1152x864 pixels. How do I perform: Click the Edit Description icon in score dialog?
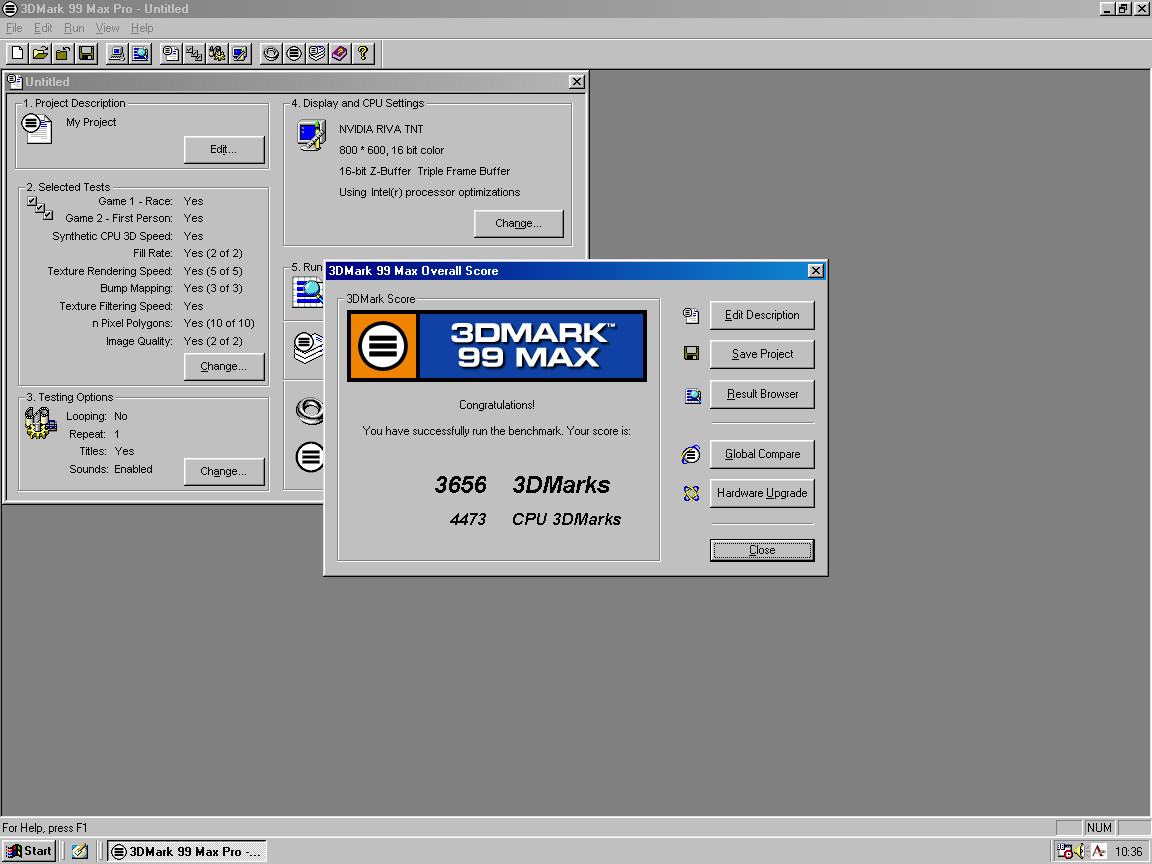(x=691, y=315)
